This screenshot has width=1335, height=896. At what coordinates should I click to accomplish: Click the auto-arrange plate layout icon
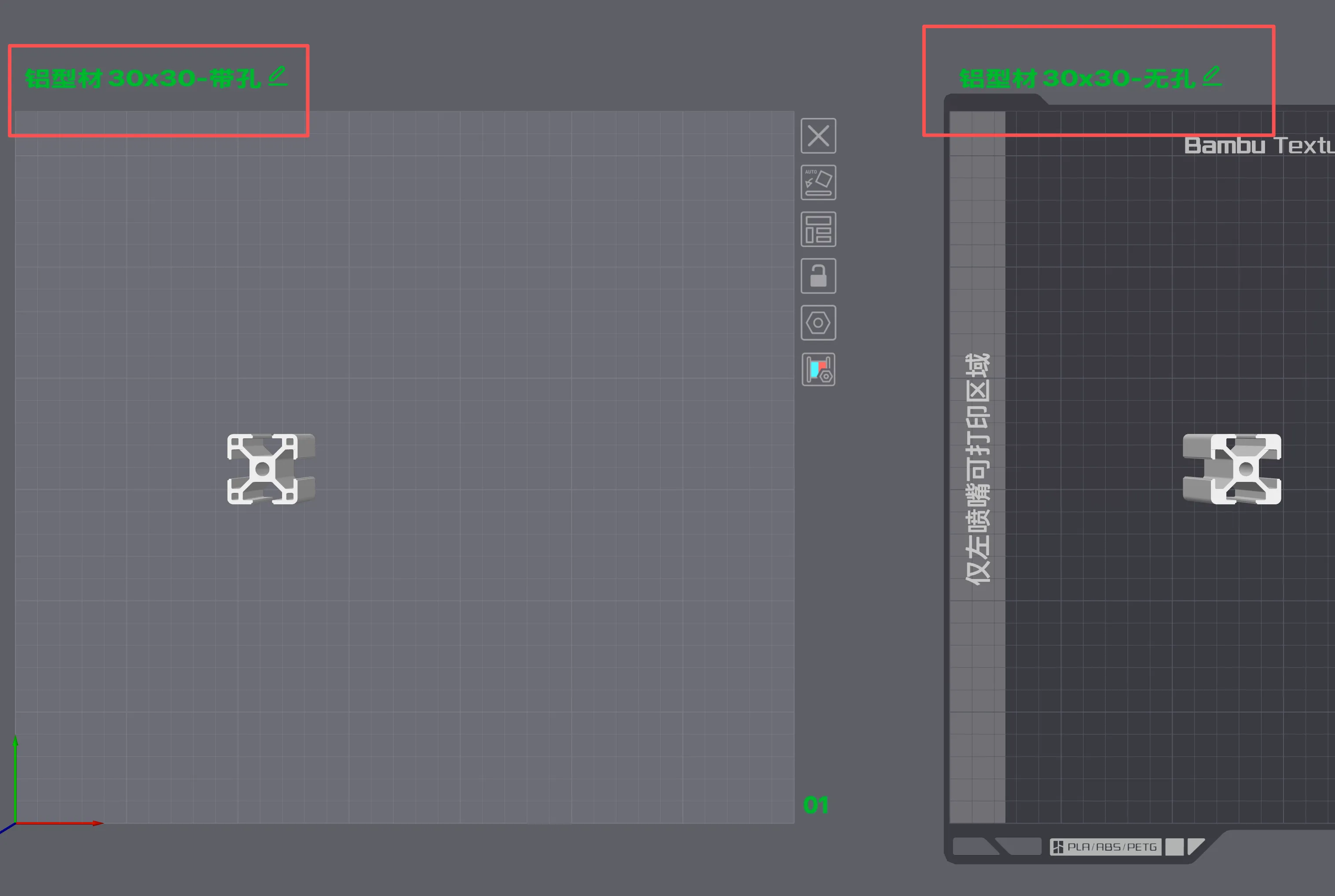pos(818,229)
